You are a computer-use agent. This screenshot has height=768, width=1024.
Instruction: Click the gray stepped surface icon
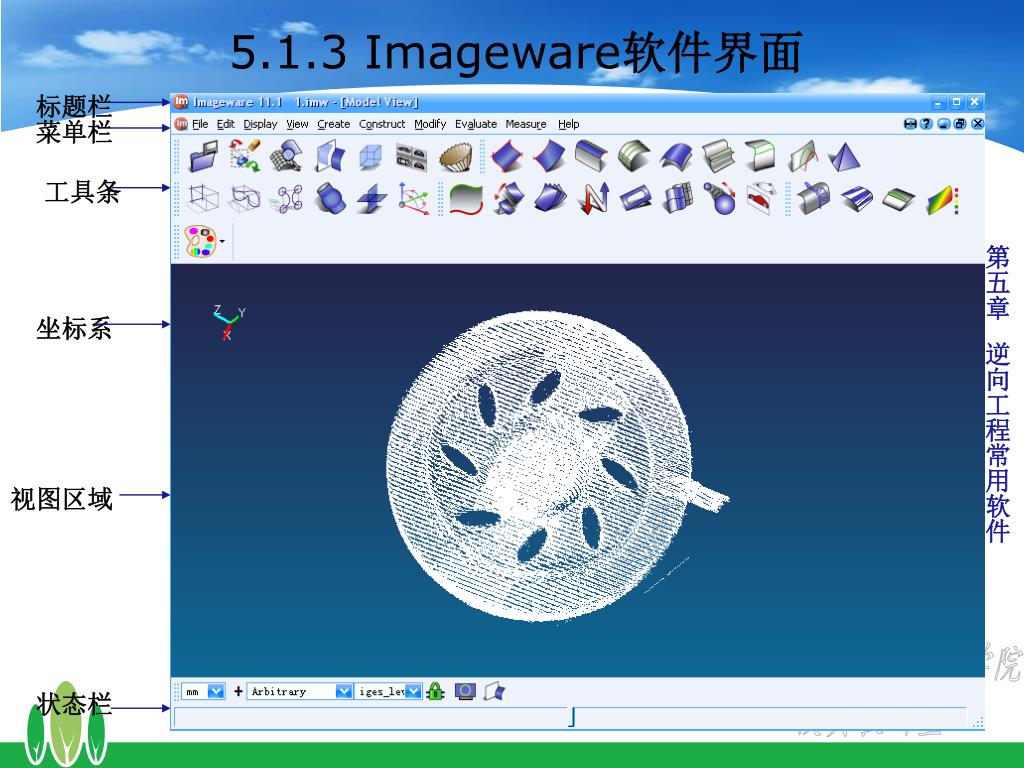(718, 157)
